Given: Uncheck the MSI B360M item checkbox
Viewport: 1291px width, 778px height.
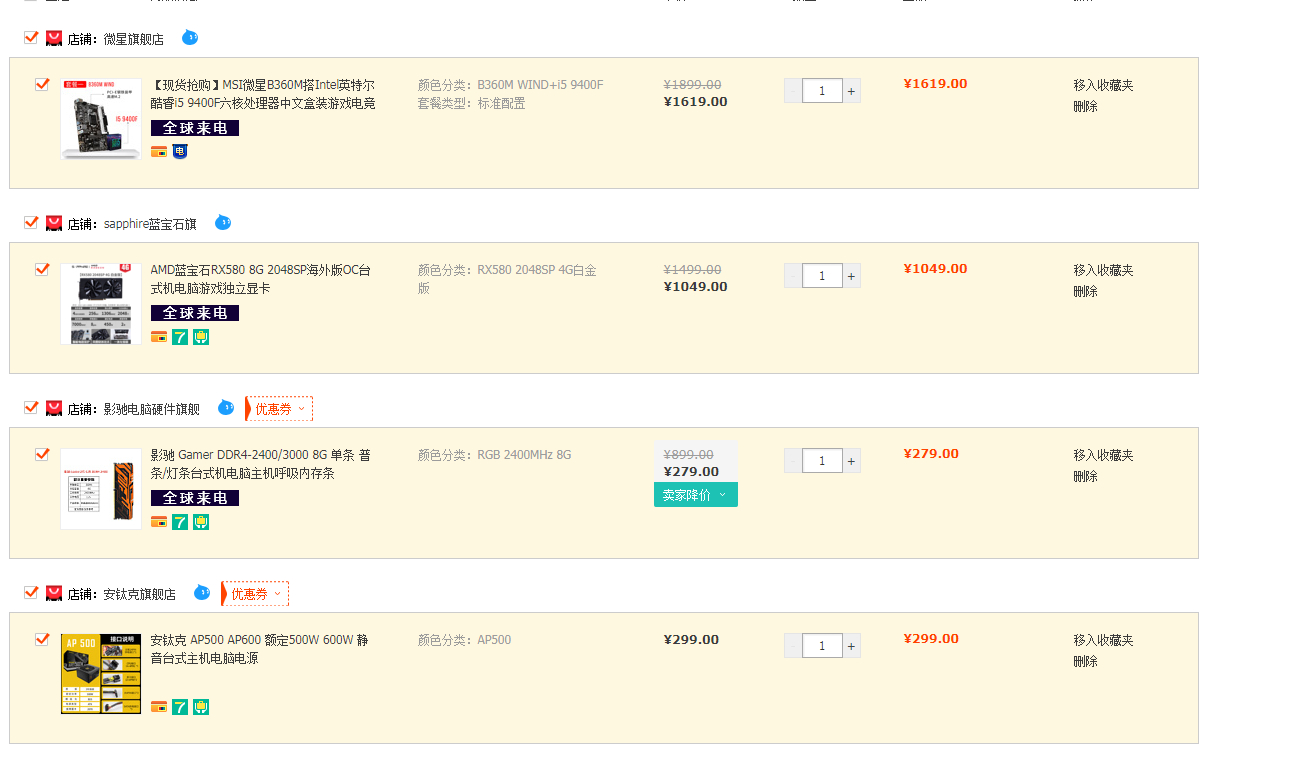Looking at the screenshot, I should point(42,84).
